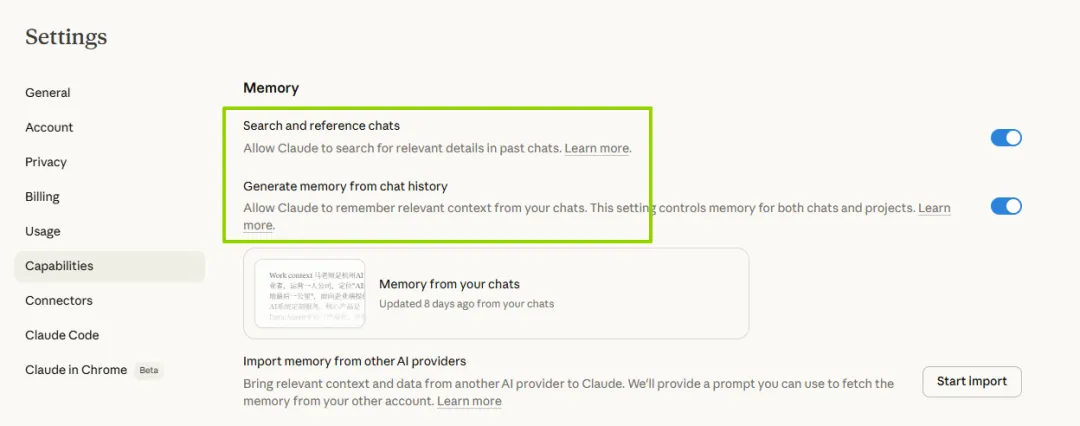Click the Beta badge beside Claude in Chrome

[149, 370]
